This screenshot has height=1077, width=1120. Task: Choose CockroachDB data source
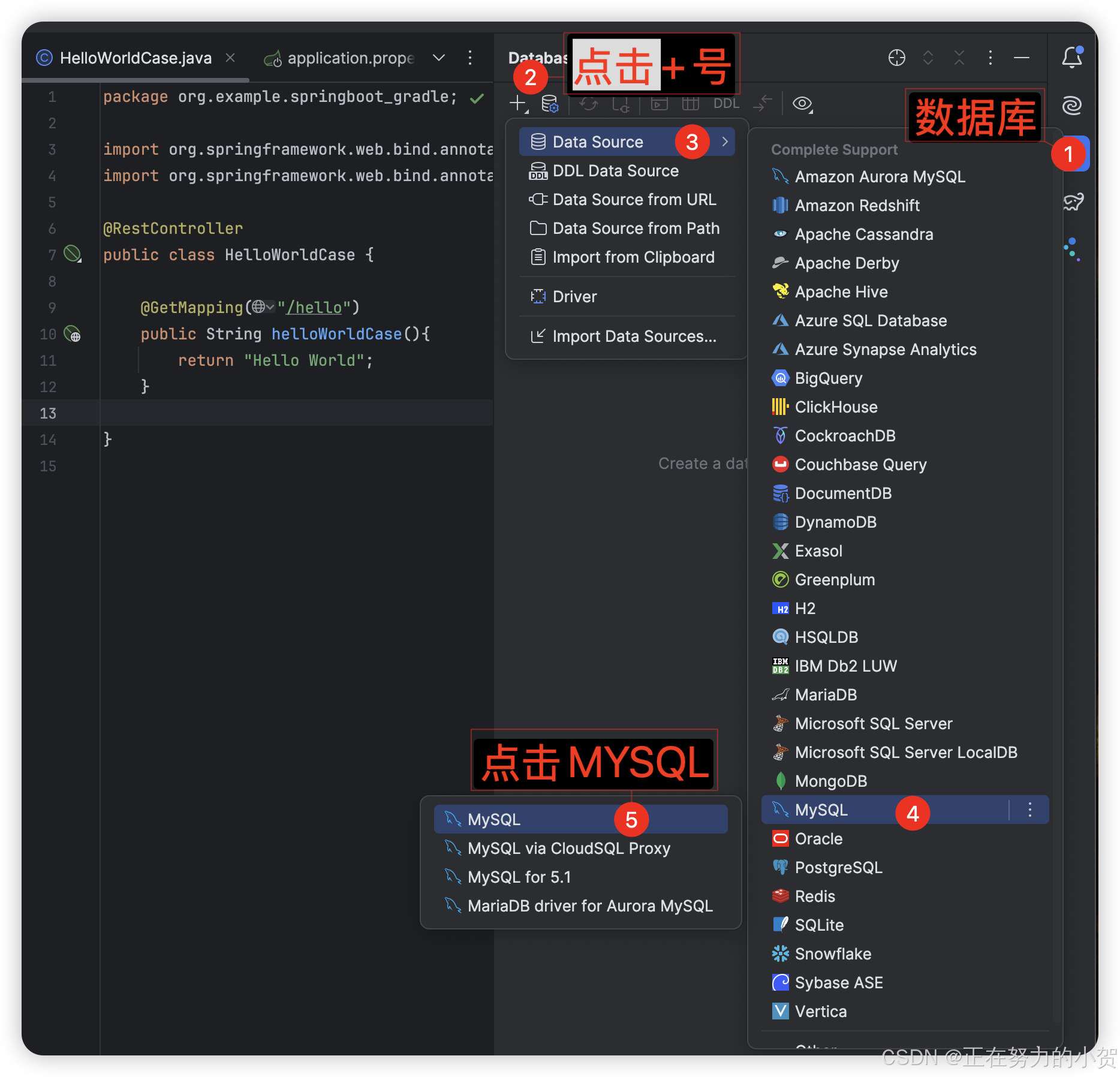coord(905,436)
